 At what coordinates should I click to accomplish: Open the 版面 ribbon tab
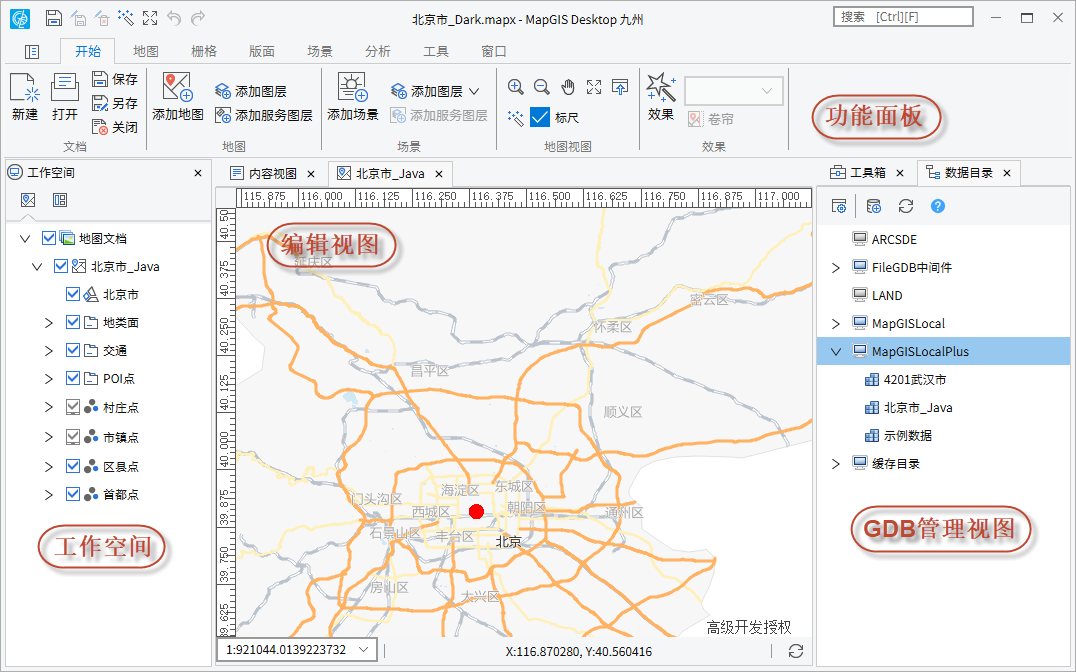(x=261, y=51)
